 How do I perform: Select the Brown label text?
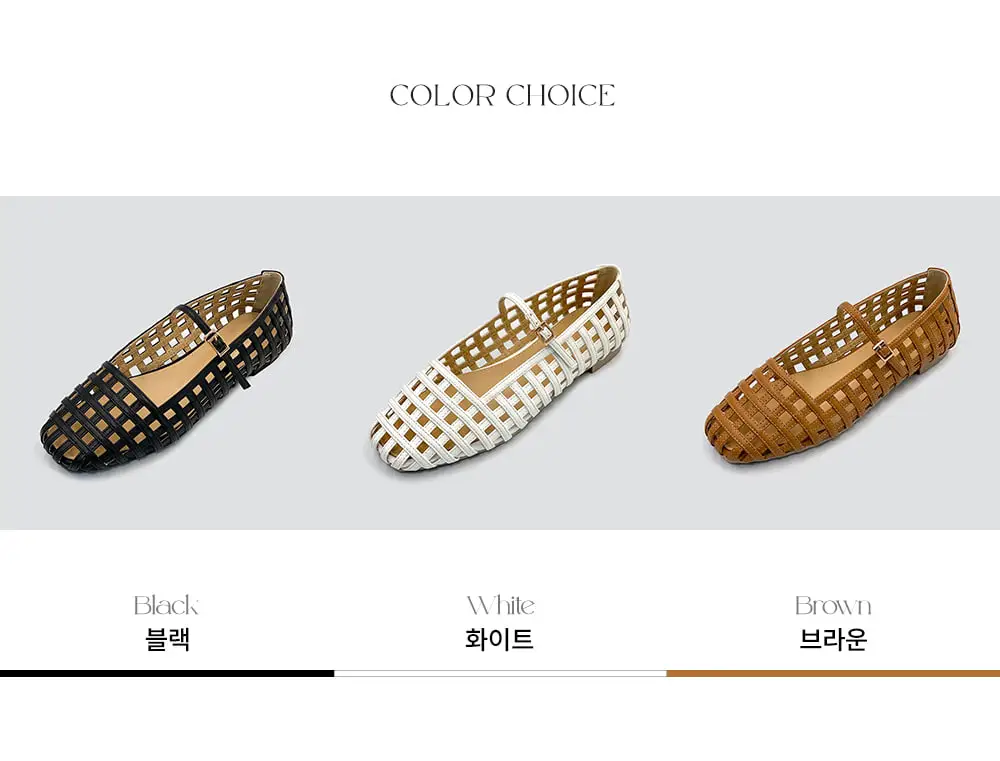click(833, 605)
